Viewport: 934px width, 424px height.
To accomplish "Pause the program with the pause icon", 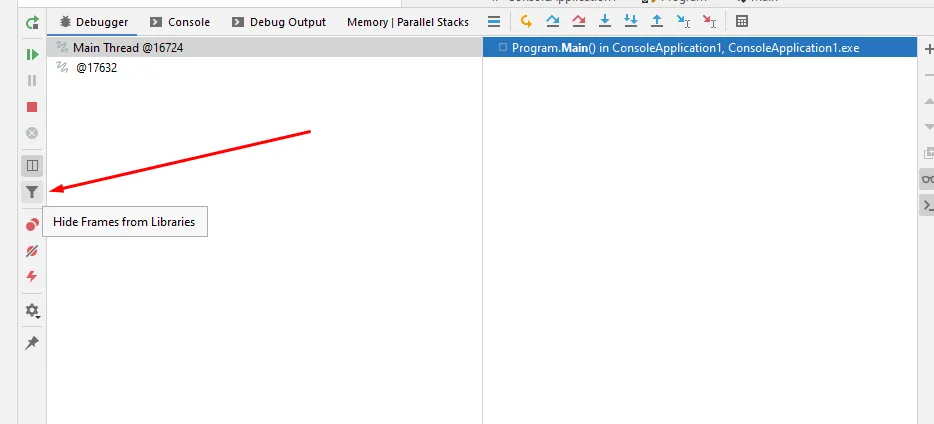I will coord(32,80).
